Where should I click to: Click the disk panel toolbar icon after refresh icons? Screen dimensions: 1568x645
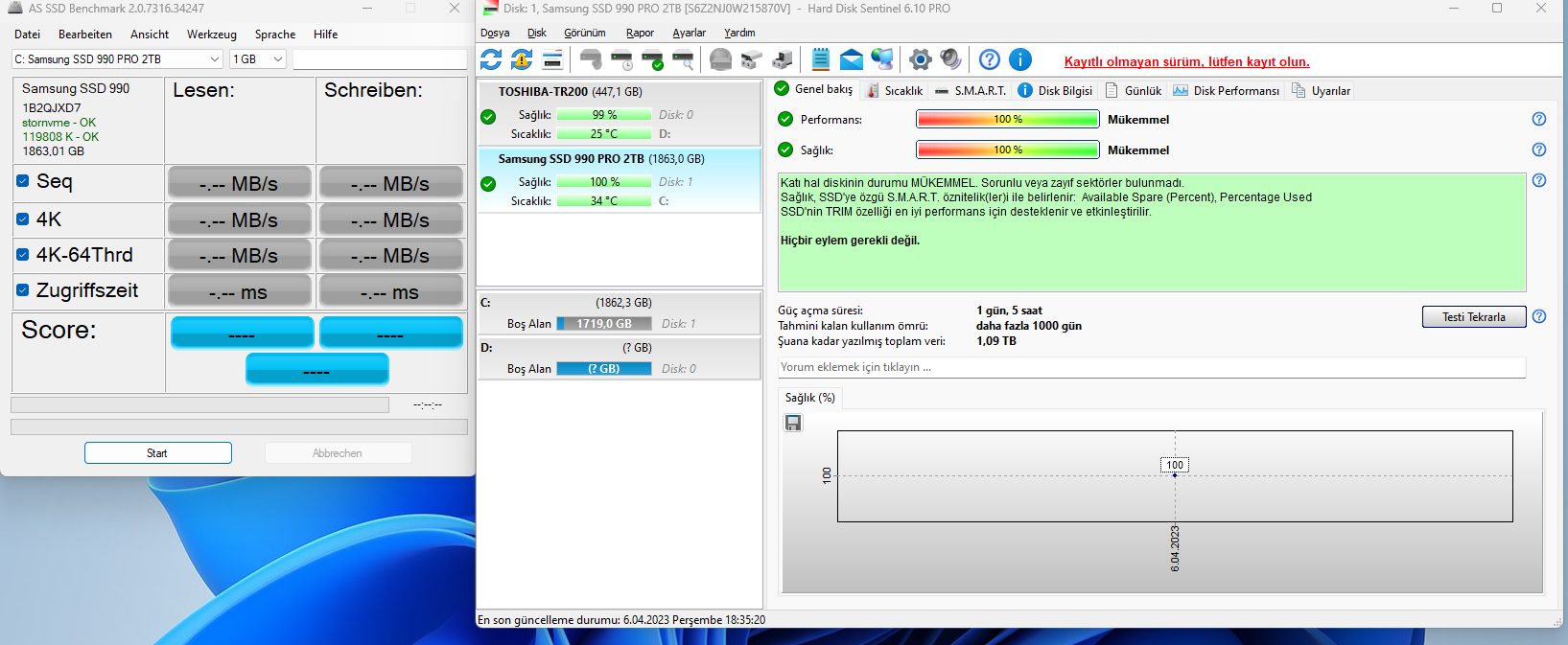(552, 59)
